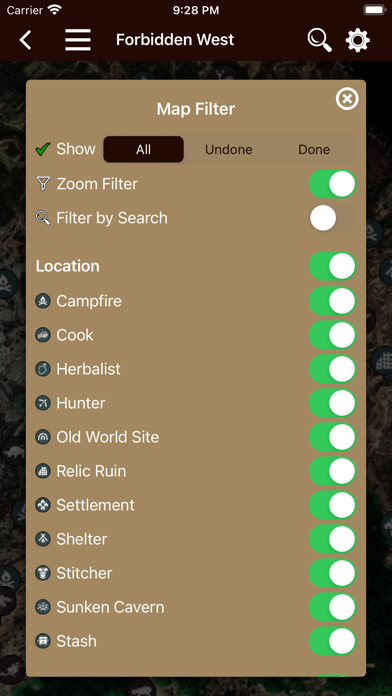Select the All show segment
The width and height of the screenshot is (392, 696).
[x=143, y=150]
